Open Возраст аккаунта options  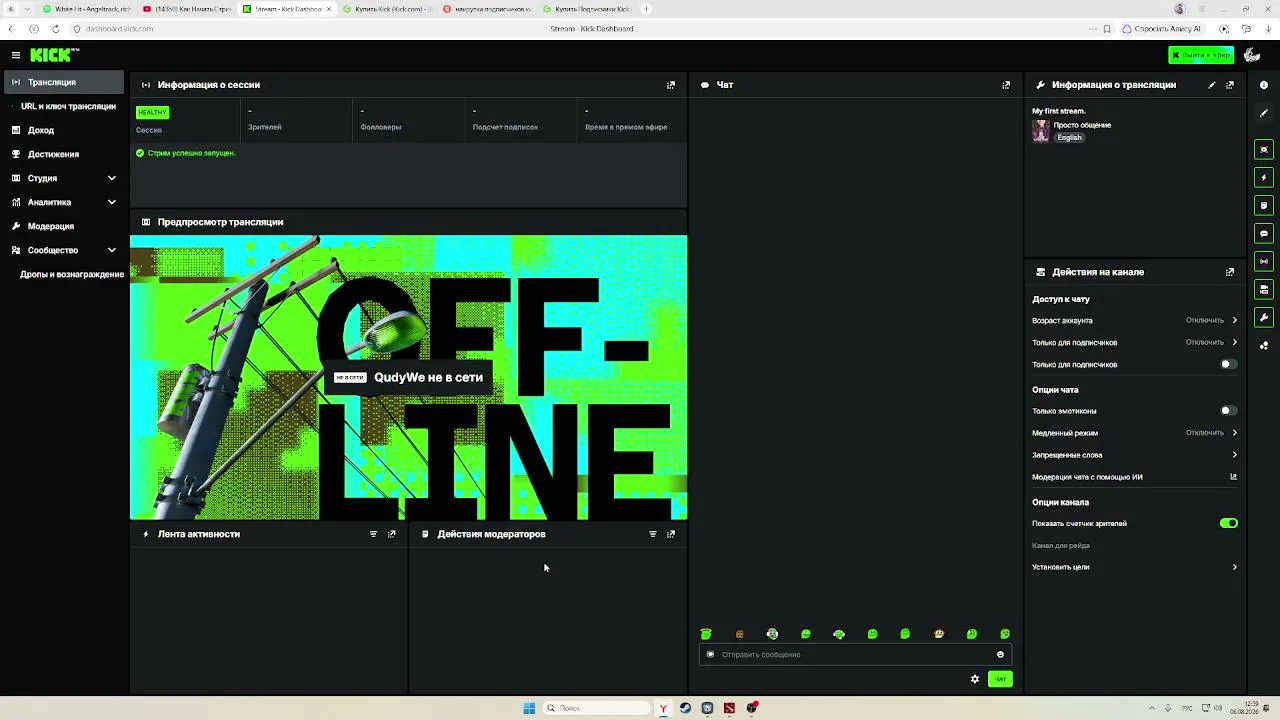click(1135, 321)
